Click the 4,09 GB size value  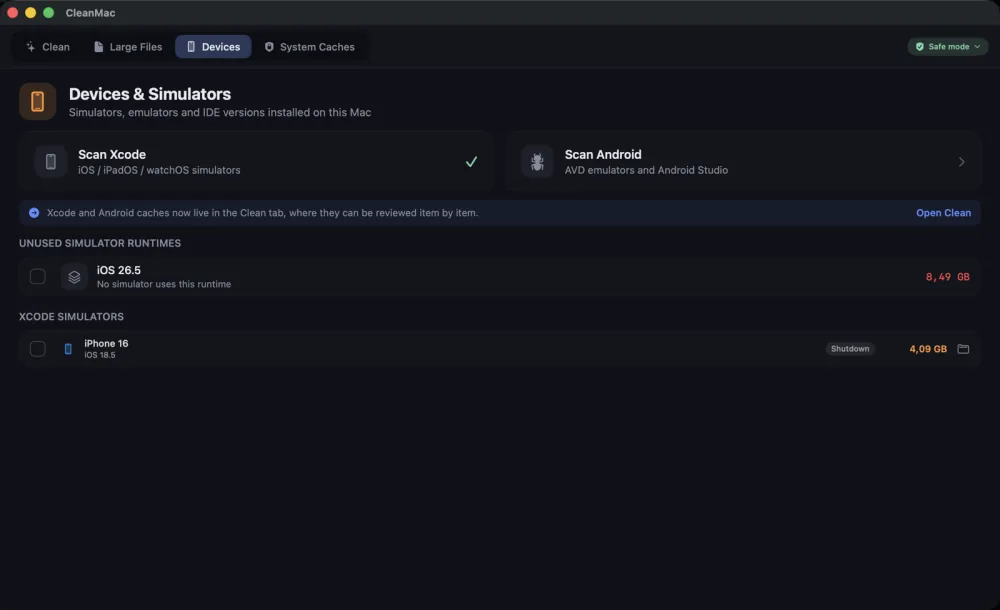pyautogui.click(x=928, y=349)
